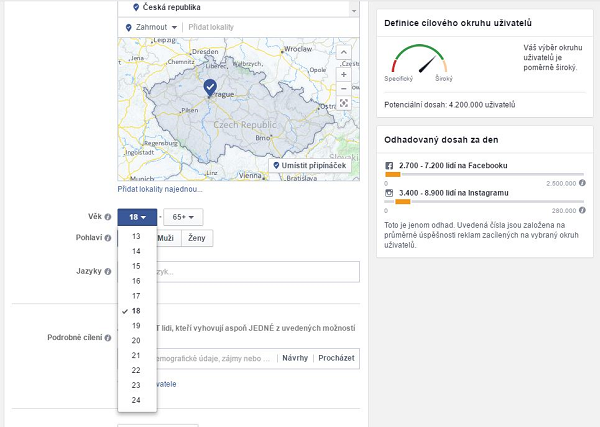Image resolution: width=600 pixels, height=427 pixels.
Task: Click the info icon next to Pohlaví
Action: (108, 238)
